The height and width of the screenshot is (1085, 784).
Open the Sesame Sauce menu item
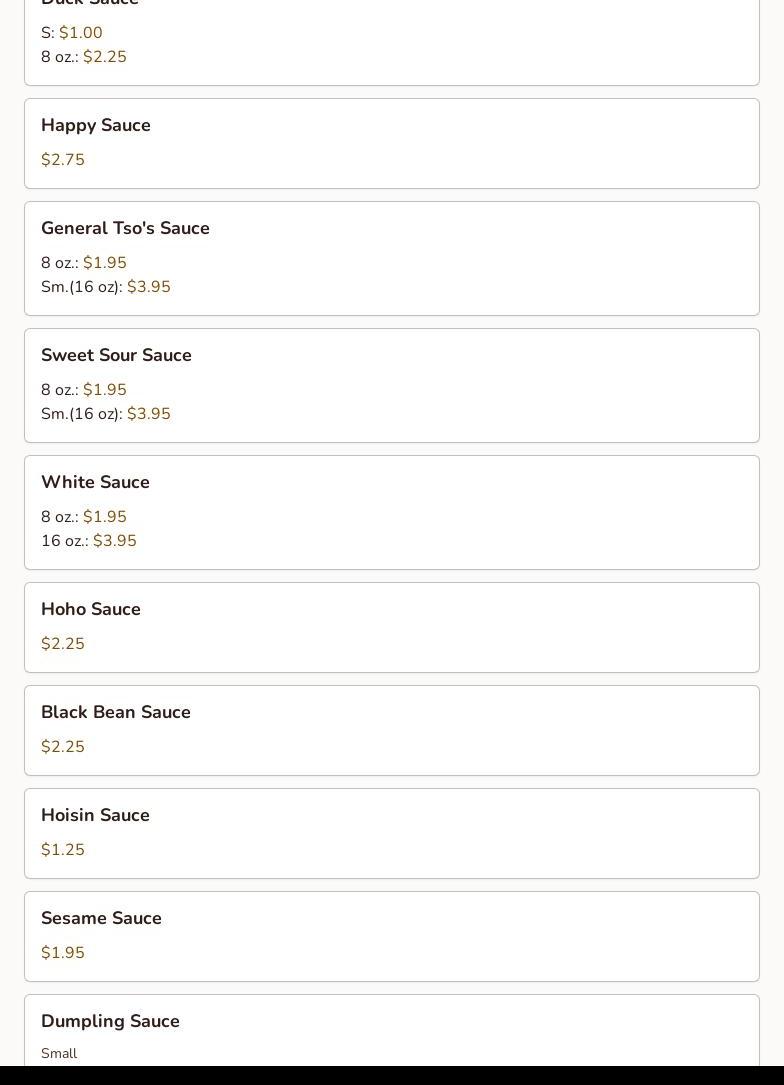pos(101,918)
